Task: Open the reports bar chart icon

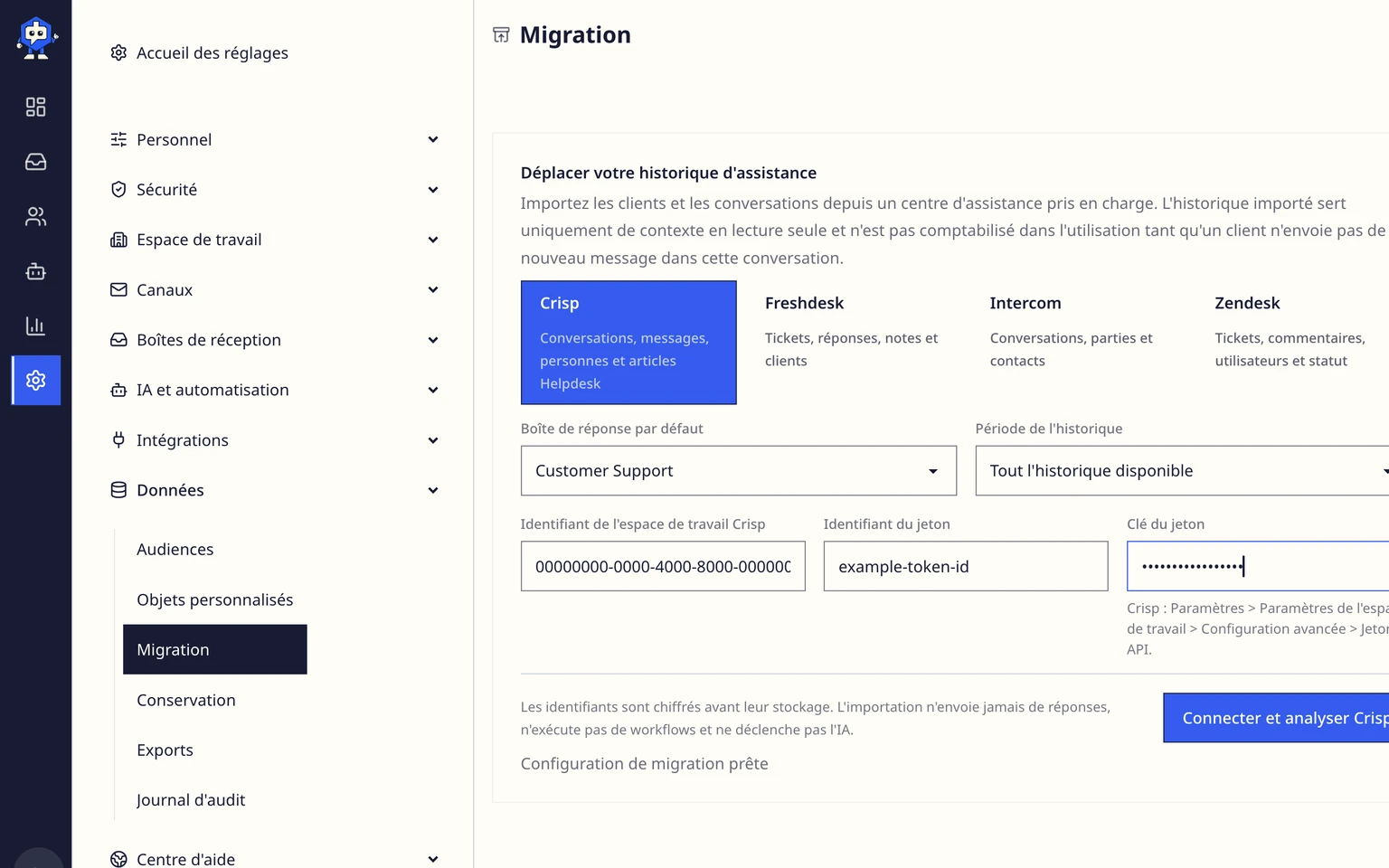Action: point(36,325)
